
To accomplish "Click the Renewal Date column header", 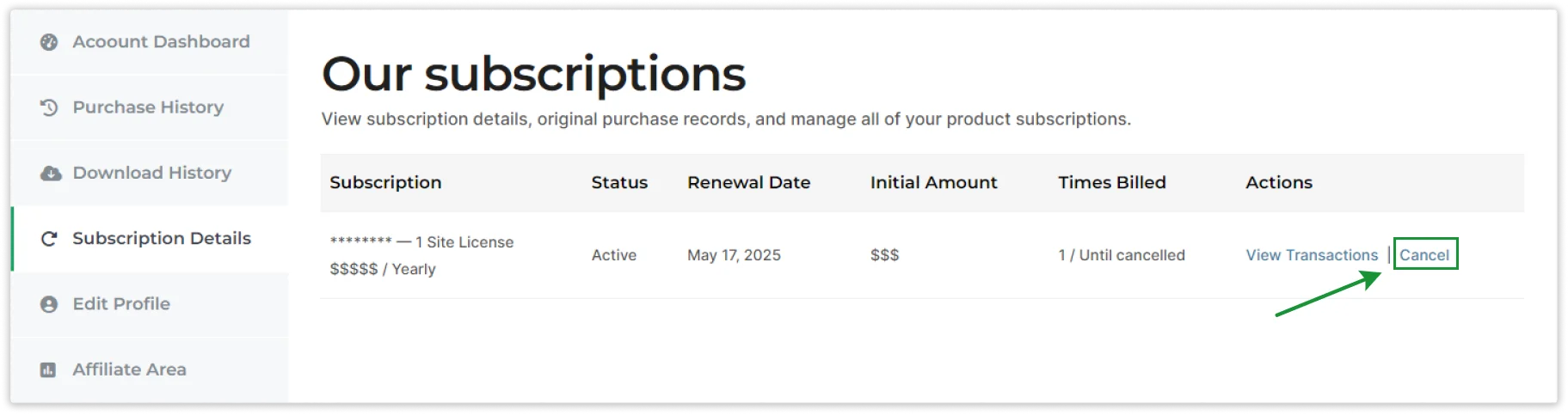I will (x=748, y=183).
